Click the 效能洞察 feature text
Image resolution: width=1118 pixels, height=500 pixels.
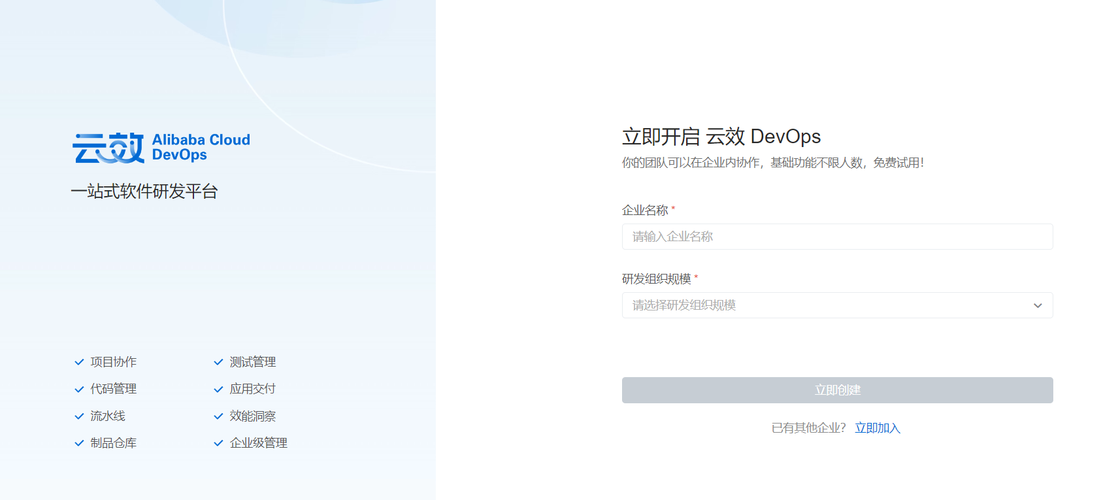253,417
